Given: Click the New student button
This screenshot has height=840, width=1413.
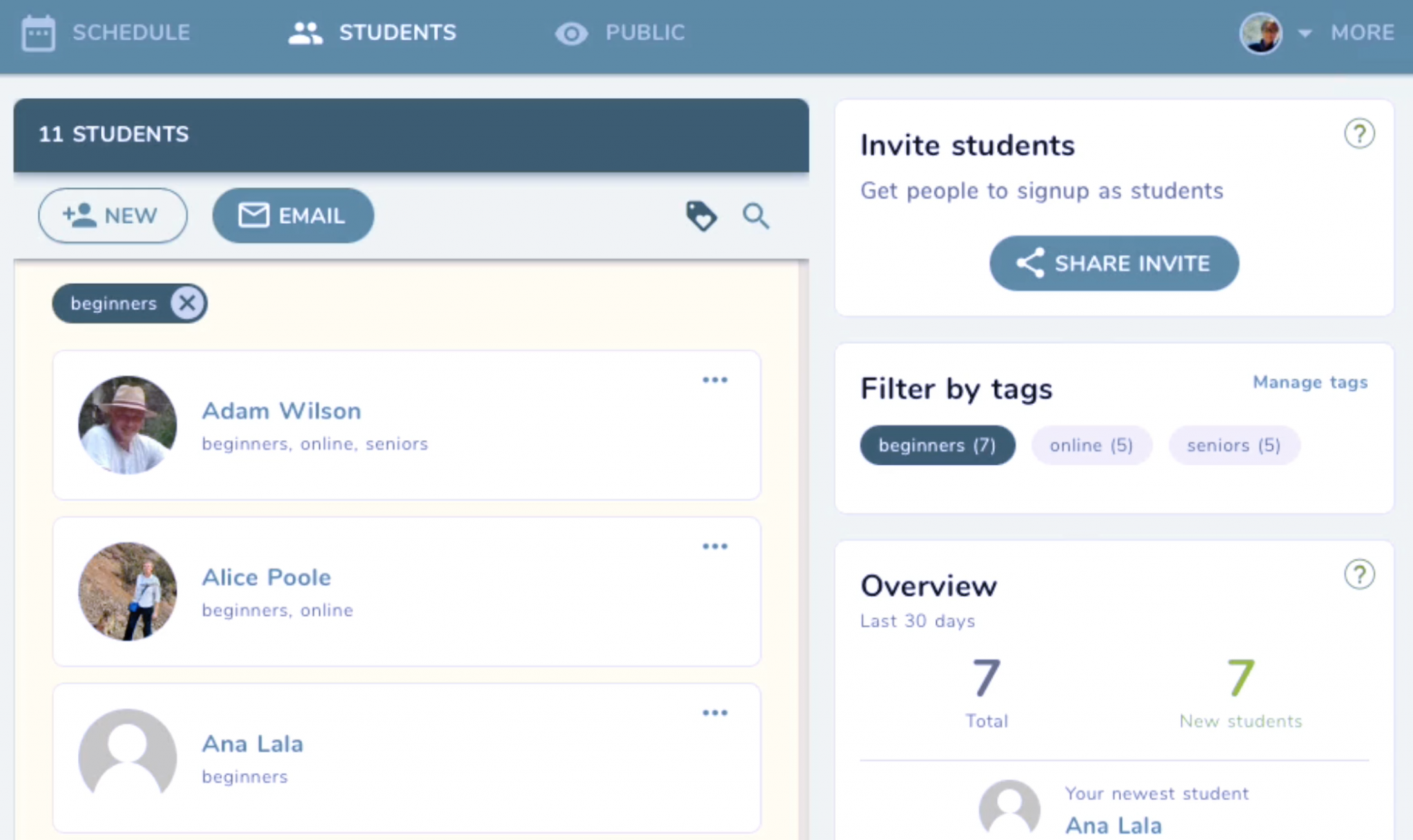Looking at the screenshot, I should (x=112, y=216).
